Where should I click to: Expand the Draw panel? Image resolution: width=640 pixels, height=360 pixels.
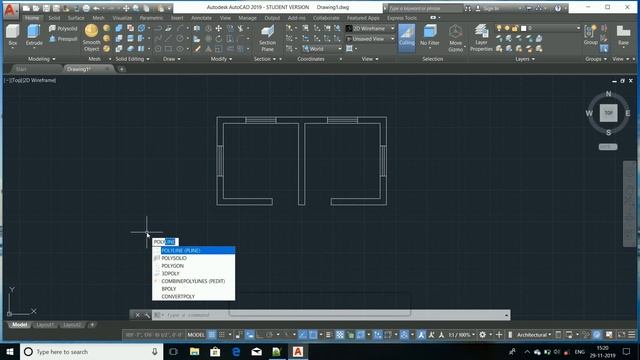(x=171, y=59)
